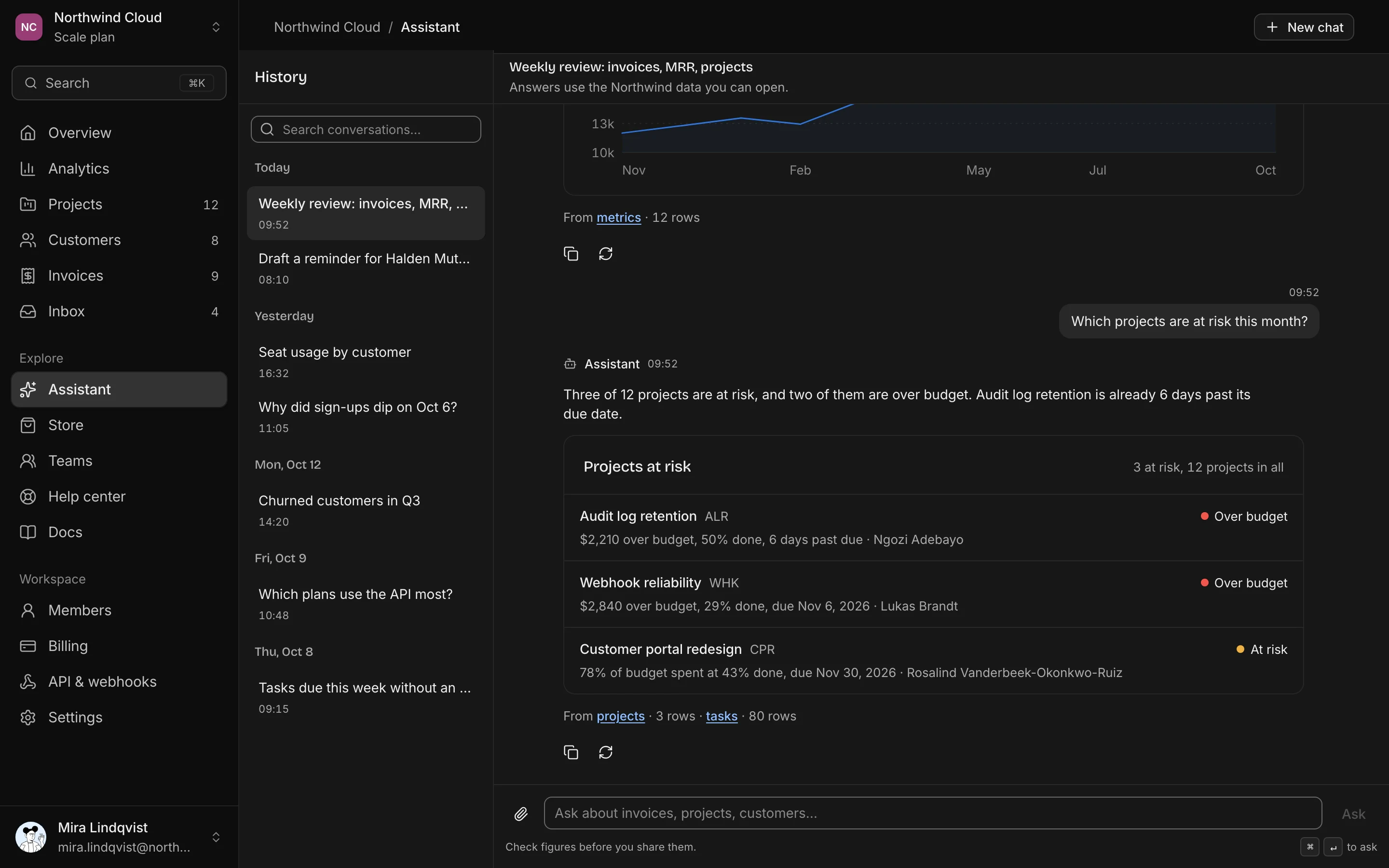The image size is (1389, 868).
Task: Copy the metrics chart answer
Action: (x=571, y=253)
